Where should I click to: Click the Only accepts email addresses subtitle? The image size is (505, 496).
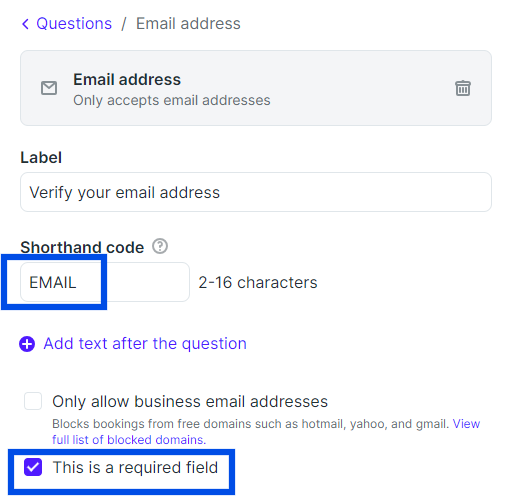[x=172, y=100]
